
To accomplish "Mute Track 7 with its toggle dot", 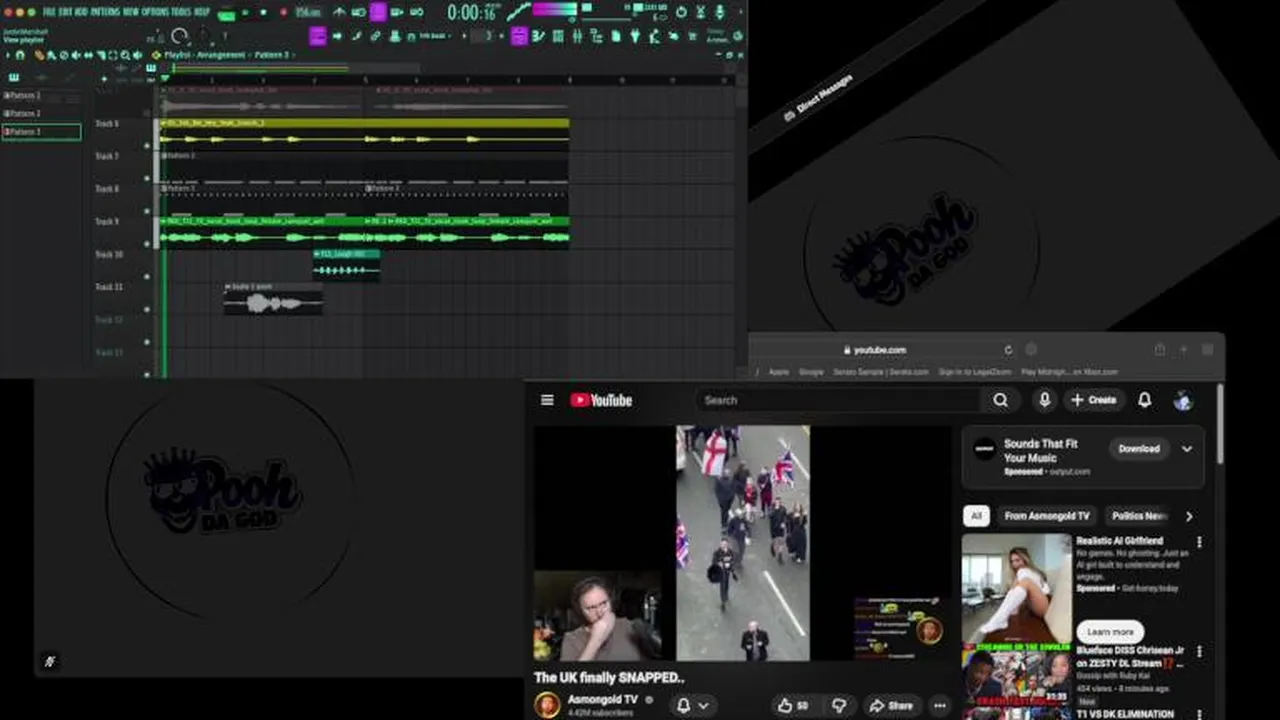I will [148, 179].
